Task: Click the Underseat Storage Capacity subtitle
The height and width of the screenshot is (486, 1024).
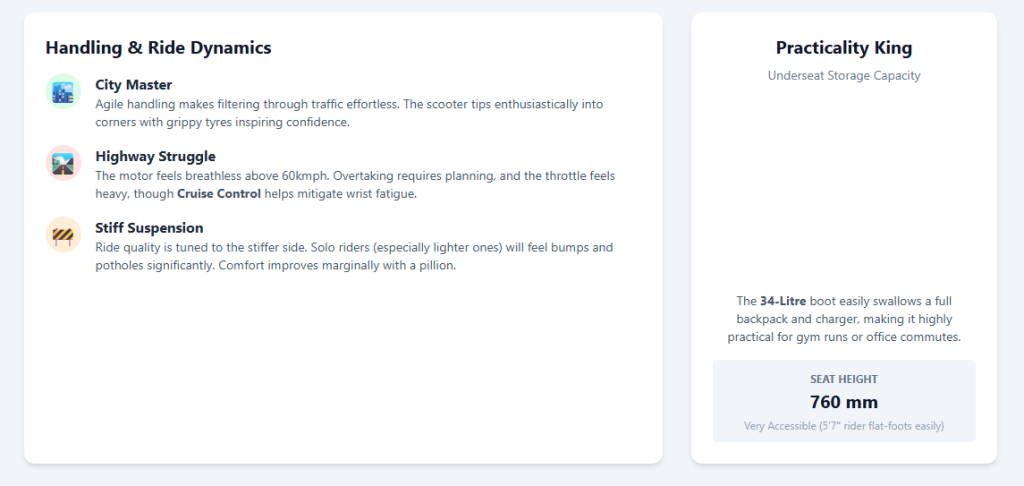Action: coord(843,75)
